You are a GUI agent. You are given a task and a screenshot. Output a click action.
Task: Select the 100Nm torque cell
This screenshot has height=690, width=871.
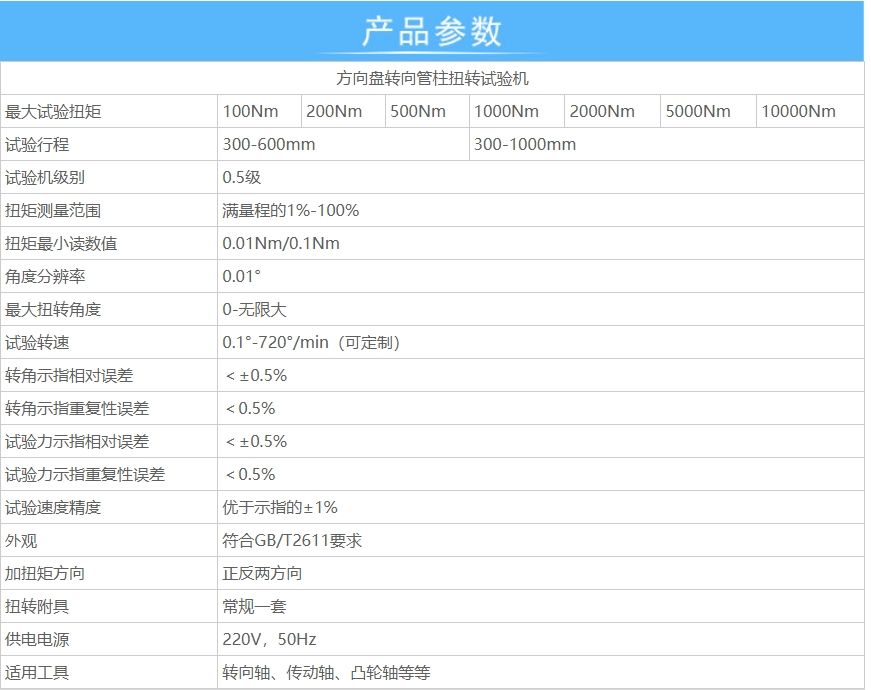(x=251, y=111)
